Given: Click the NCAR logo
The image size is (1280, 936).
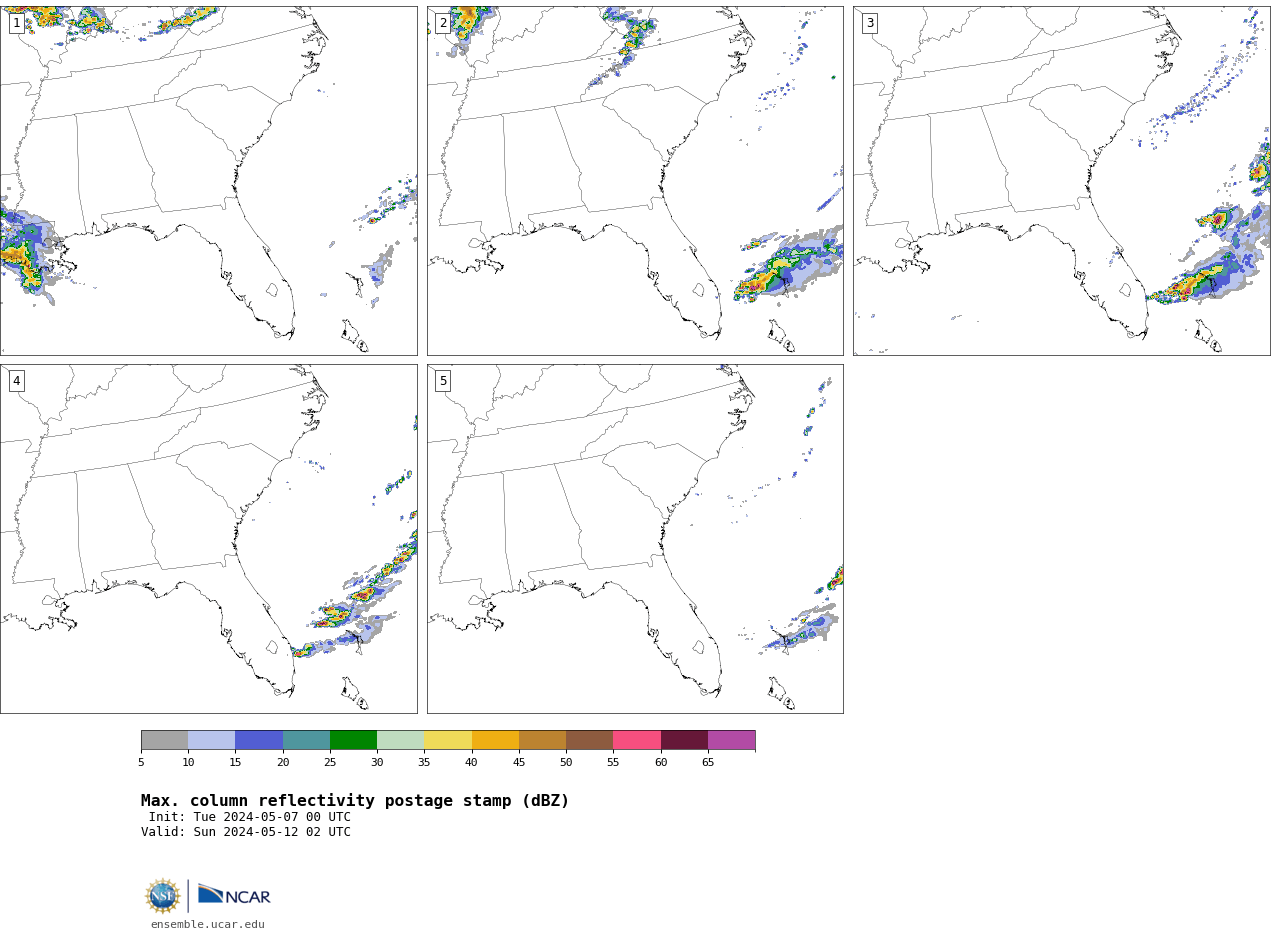Looking at the screenshot, I should pyautogui.click(x=234, y=895).
